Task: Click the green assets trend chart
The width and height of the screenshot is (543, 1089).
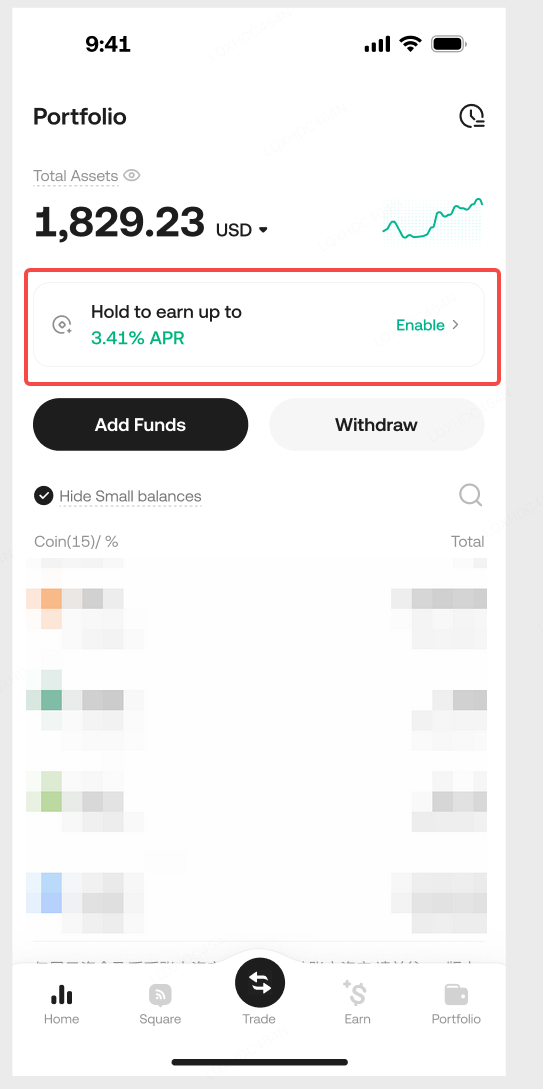Action: click(x=433, y=219)
